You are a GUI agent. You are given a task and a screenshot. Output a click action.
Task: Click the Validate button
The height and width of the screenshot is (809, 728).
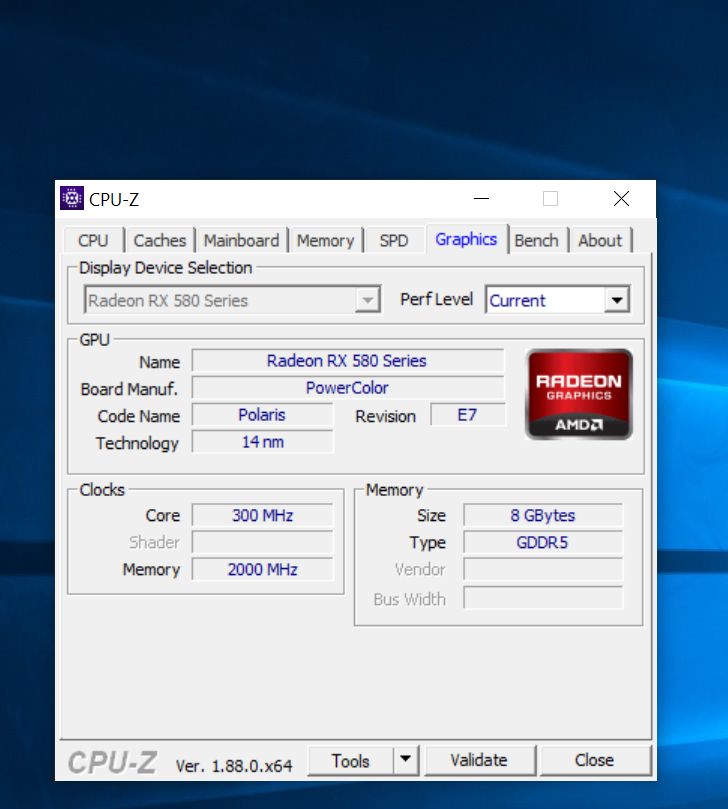479,760
